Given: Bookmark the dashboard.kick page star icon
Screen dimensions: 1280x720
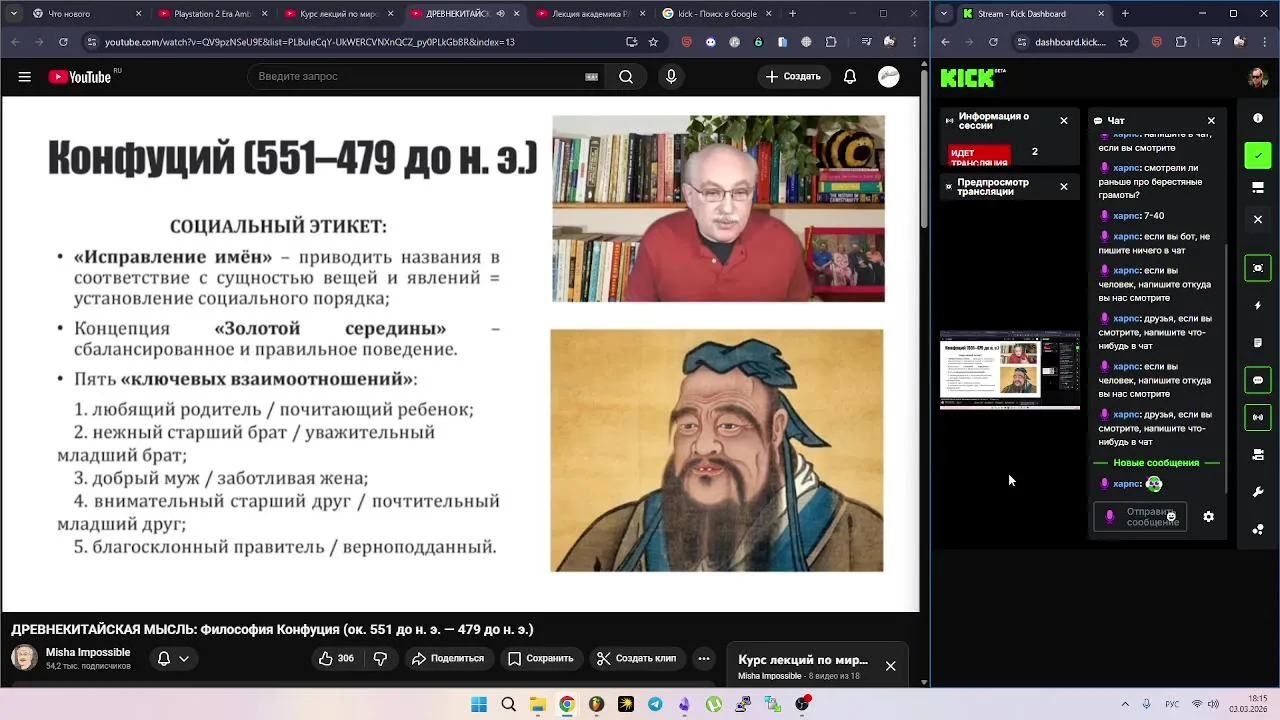Looking at the screenshot, I should 1123,42.
